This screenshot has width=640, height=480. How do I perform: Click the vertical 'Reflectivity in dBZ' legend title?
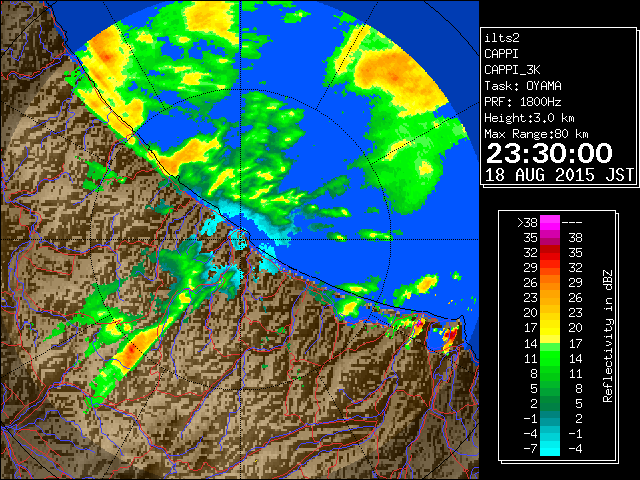click(608, 336)
